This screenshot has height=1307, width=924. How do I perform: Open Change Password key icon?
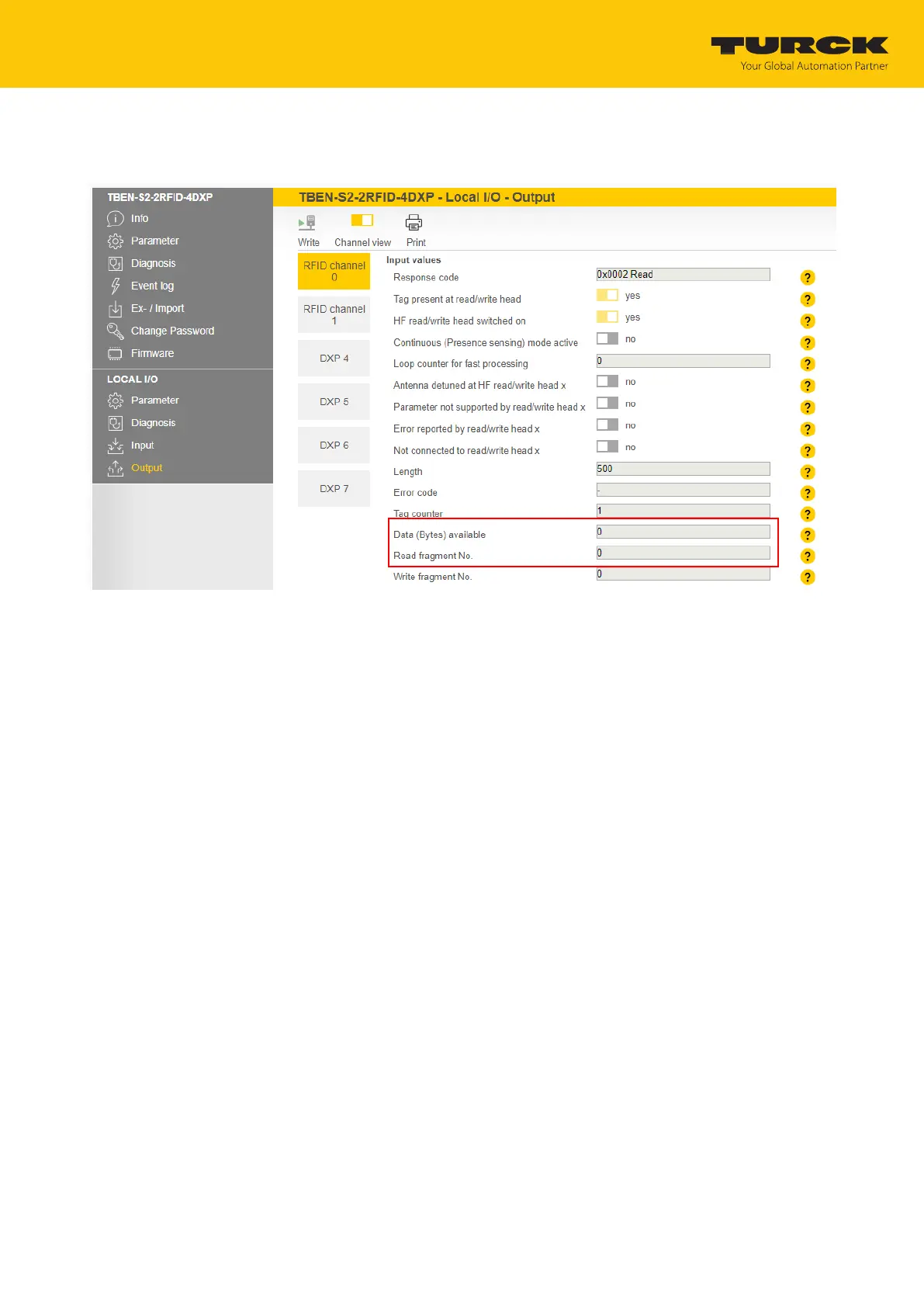click(x=116, y=331)
